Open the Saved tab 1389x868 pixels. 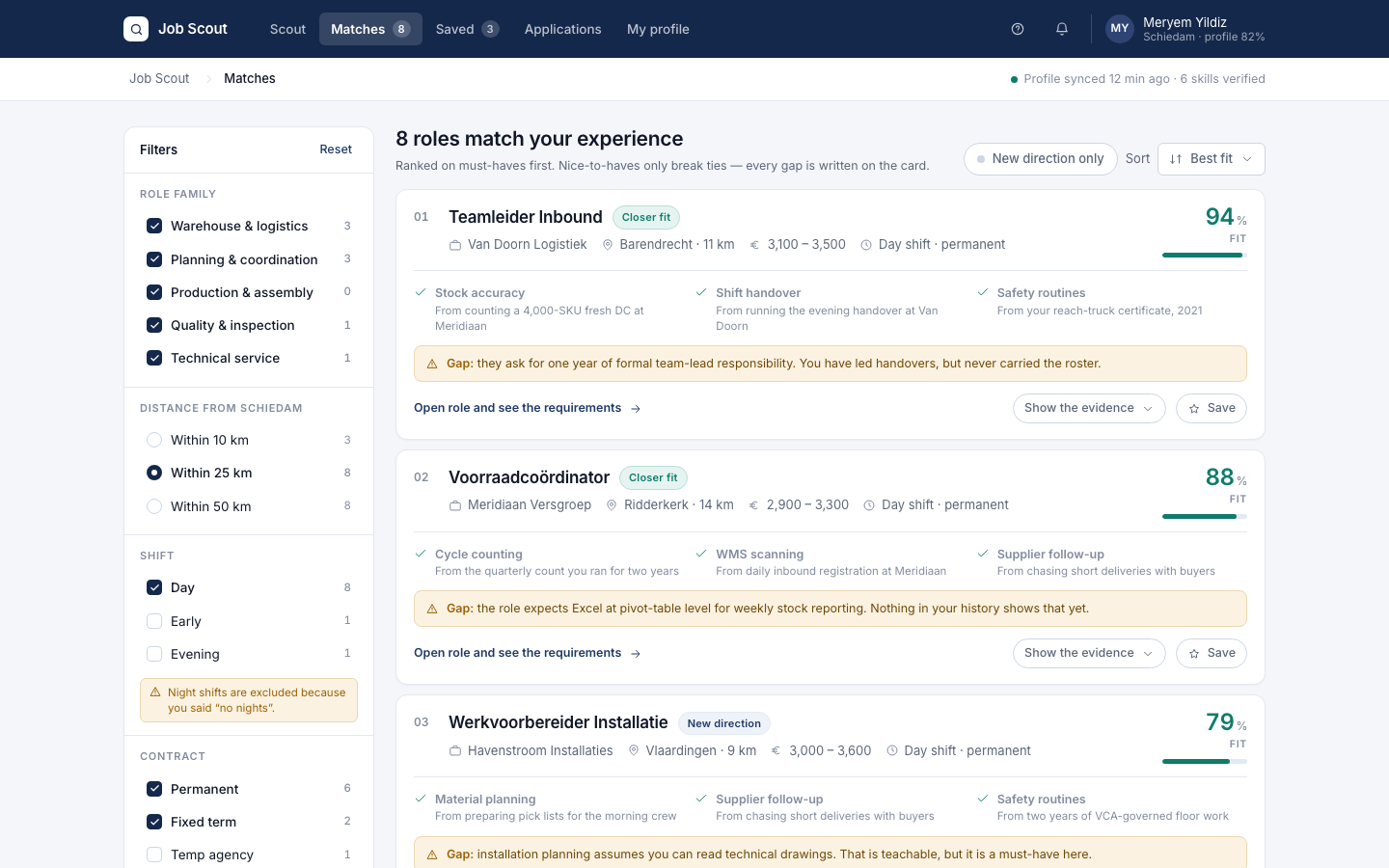467,29
